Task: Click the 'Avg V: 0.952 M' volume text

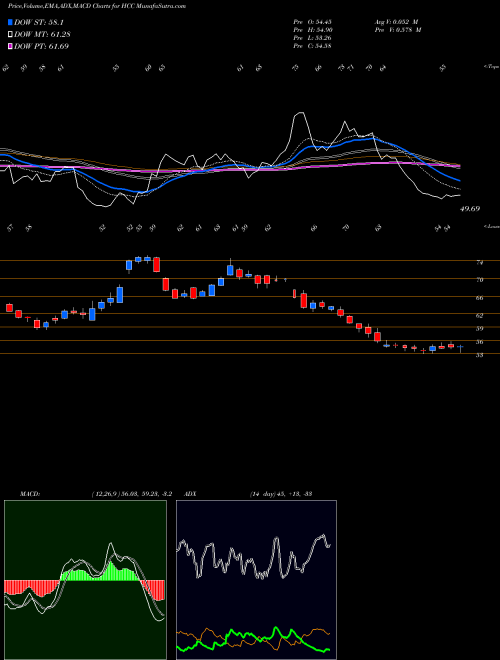Action: click(396, 22)
